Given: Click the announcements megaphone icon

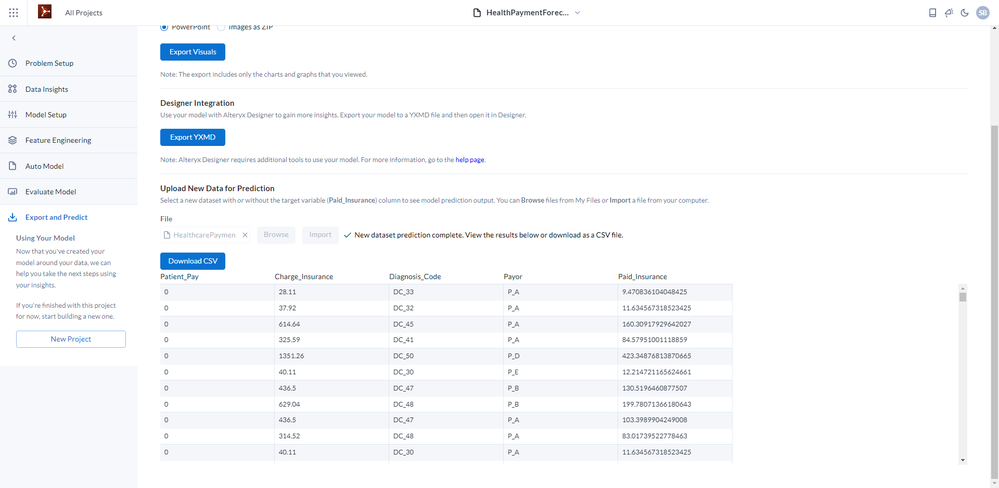Looking at the screenshot, I should click(x=949, y=13).
